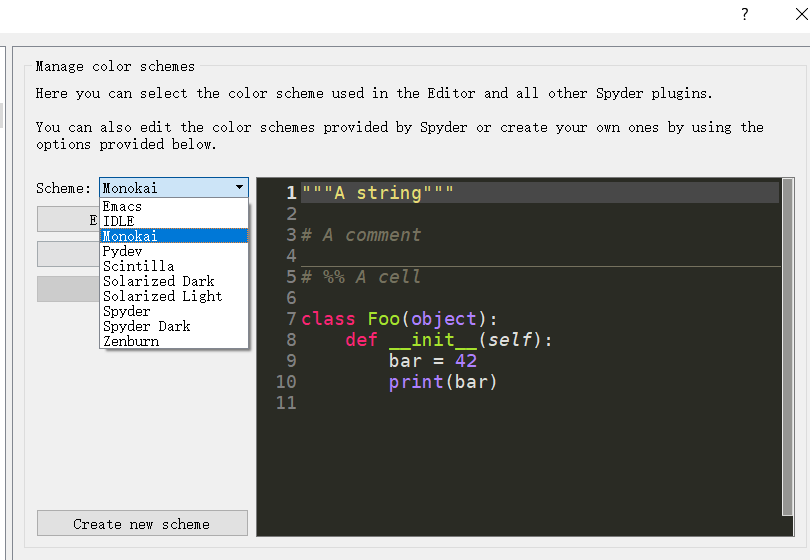This screenshot has width=810, height=560.
Task: Click line number 11 in preview
Action: tap(286, 402)
